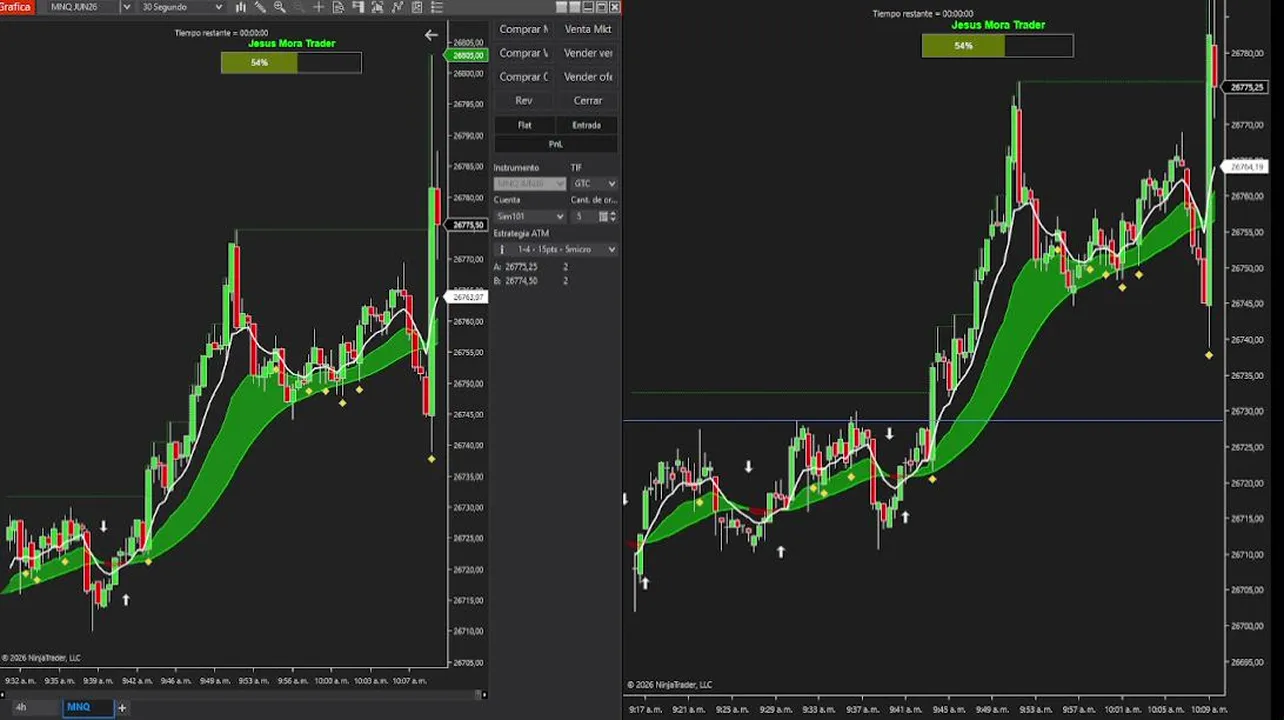Click the Grafica window label

tap(16, 7)
